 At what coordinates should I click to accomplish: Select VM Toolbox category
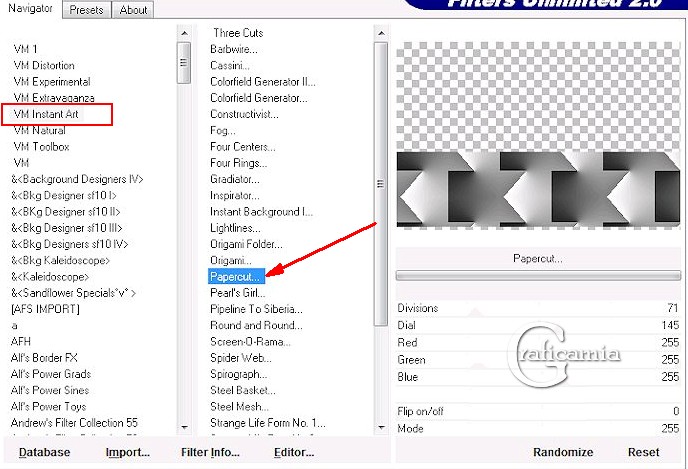pos(41,147)
